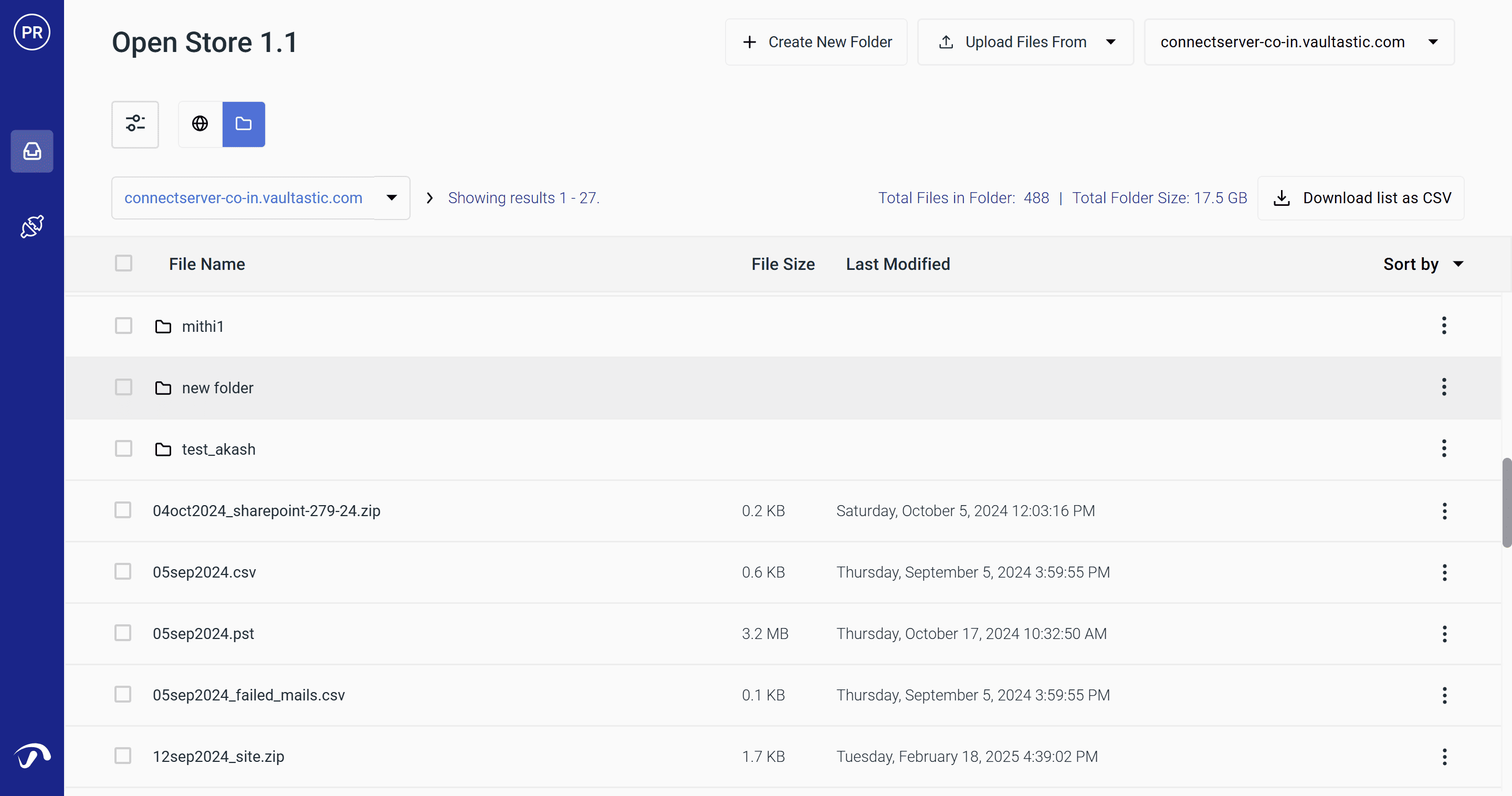Select the folder view icon button
Screen dimensions: 1512x796
244,124
